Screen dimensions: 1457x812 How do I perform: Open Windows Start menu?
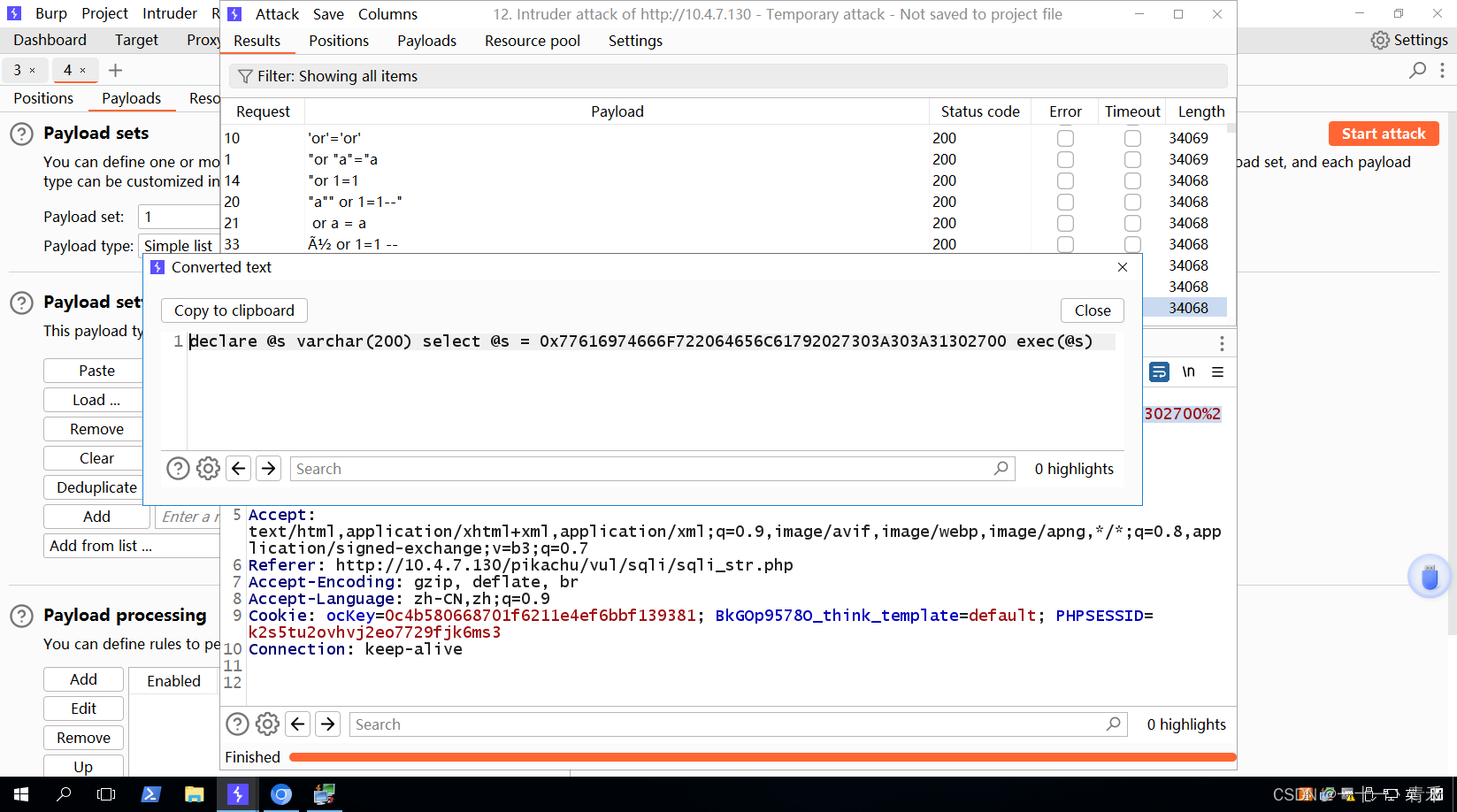pos(21,794)
